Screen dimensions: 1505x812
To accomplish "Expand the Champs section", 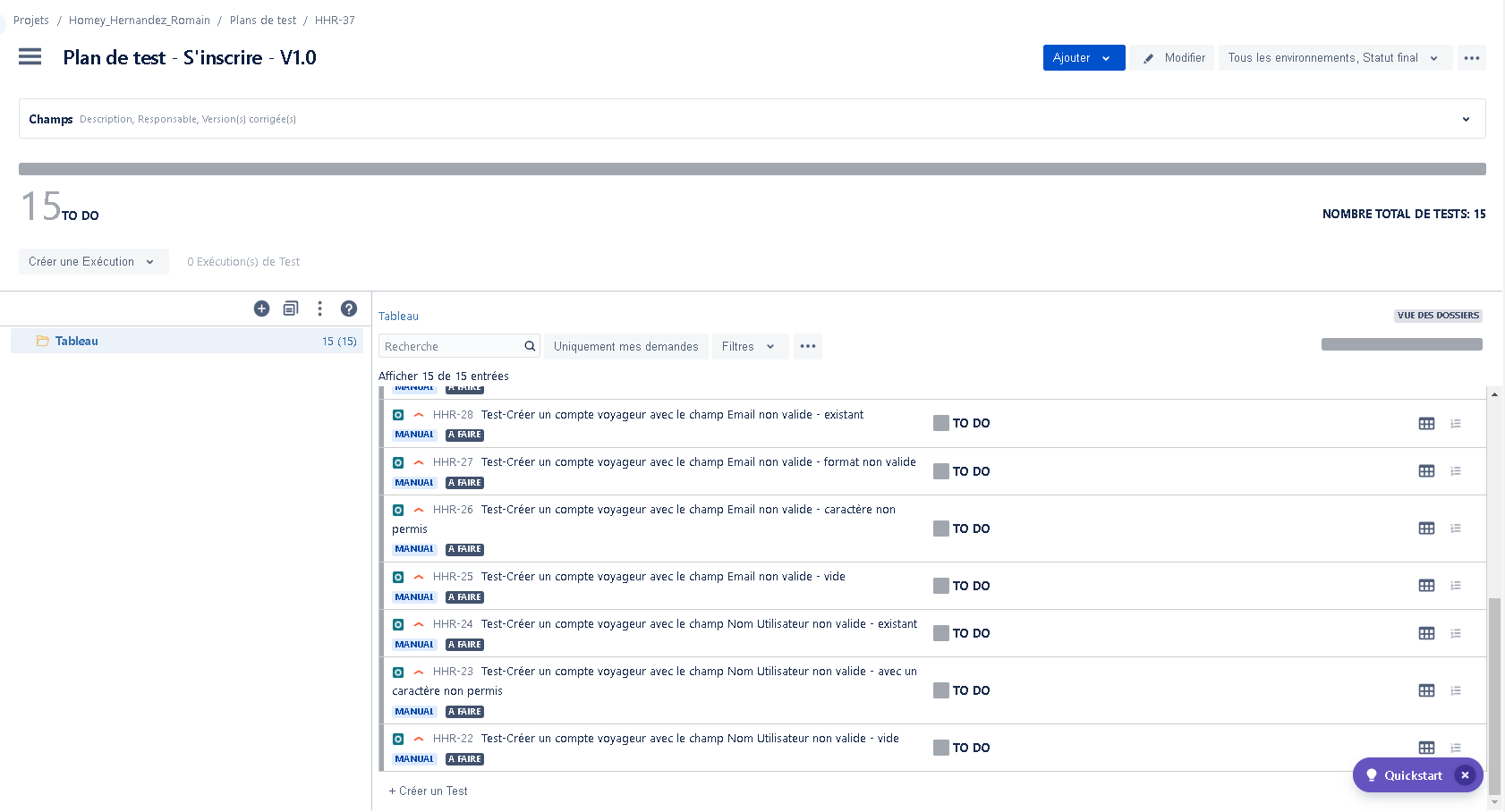I will pyautogui.click(x=1466, y=119).
